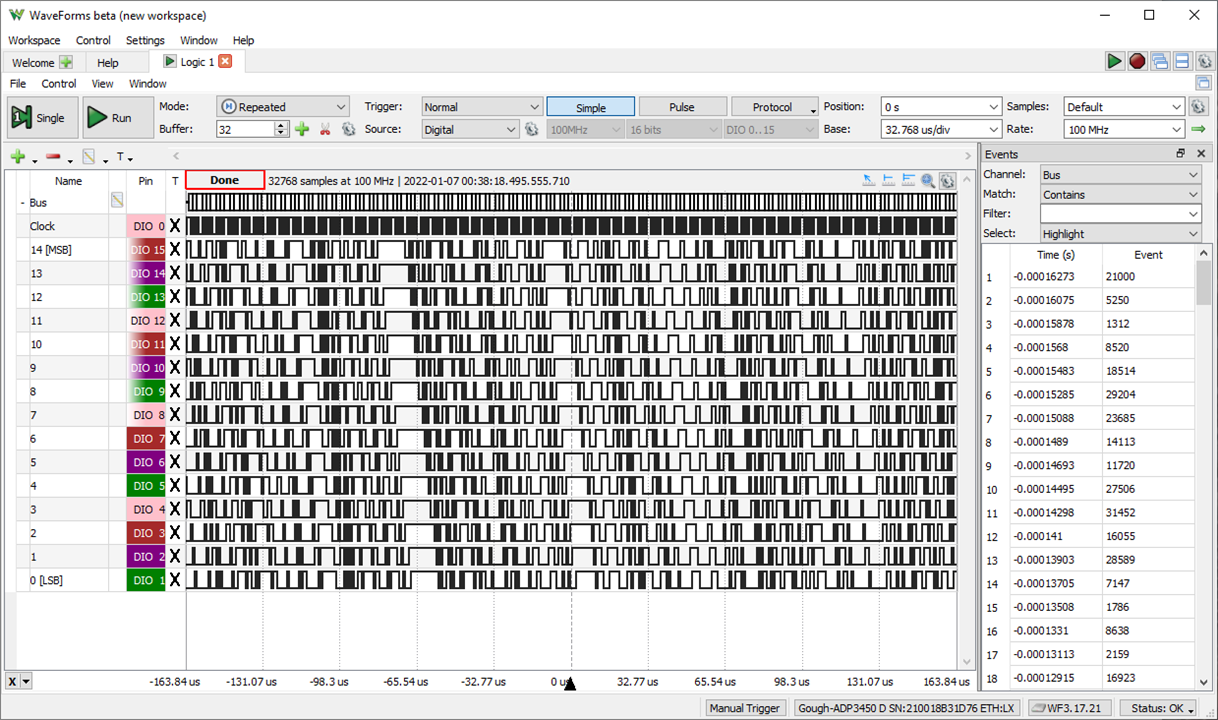Open the View menu of Logic instrument

pos(103,84)
